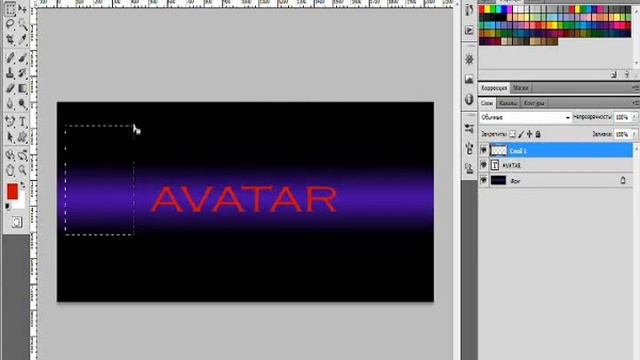Pick the yellow swatch in the top row

tap(487, 9)
